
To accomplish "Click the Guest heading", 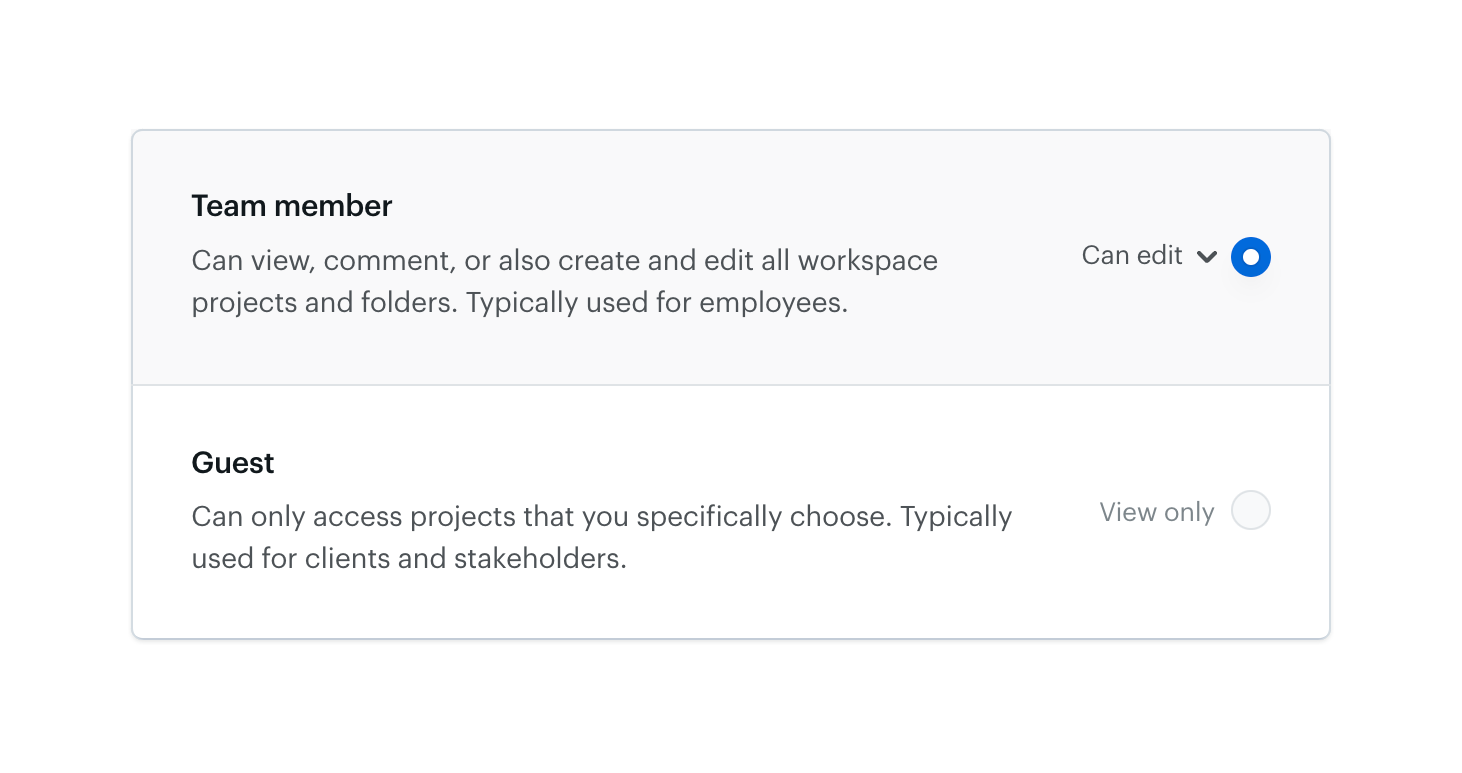I will (232, 462).
